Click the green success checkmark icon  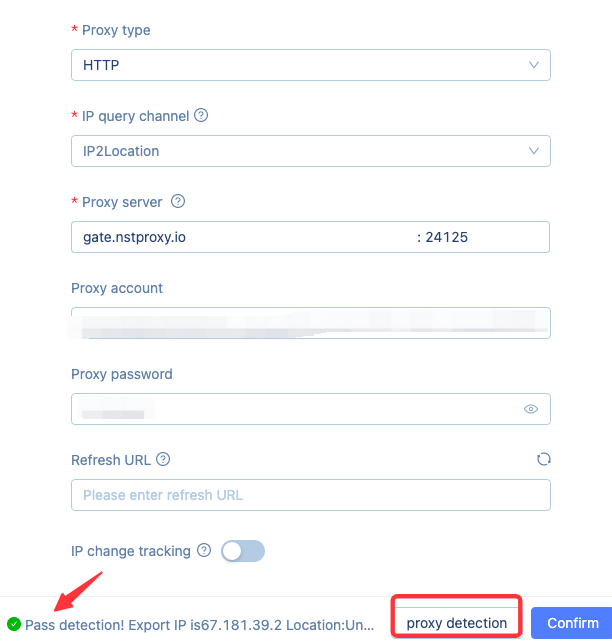[x=14, y=624]
